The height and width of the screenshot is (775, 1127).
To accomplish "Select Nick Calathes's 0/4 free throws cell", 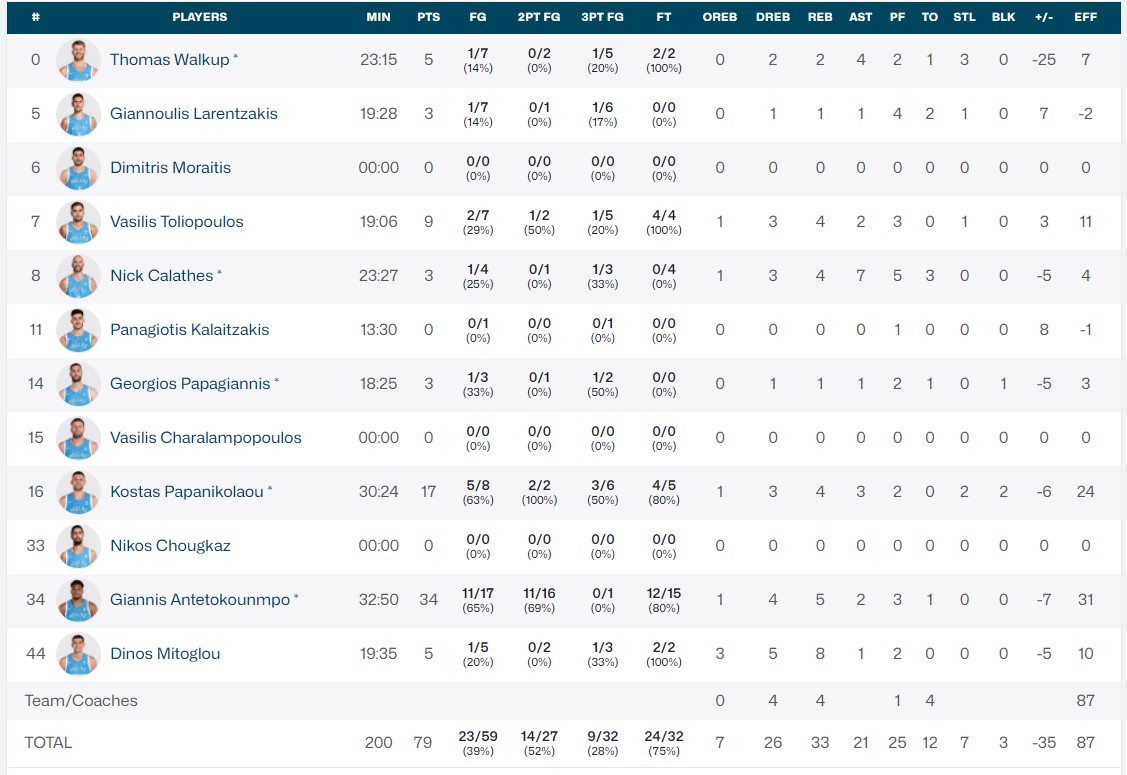I will click(663, 276).
